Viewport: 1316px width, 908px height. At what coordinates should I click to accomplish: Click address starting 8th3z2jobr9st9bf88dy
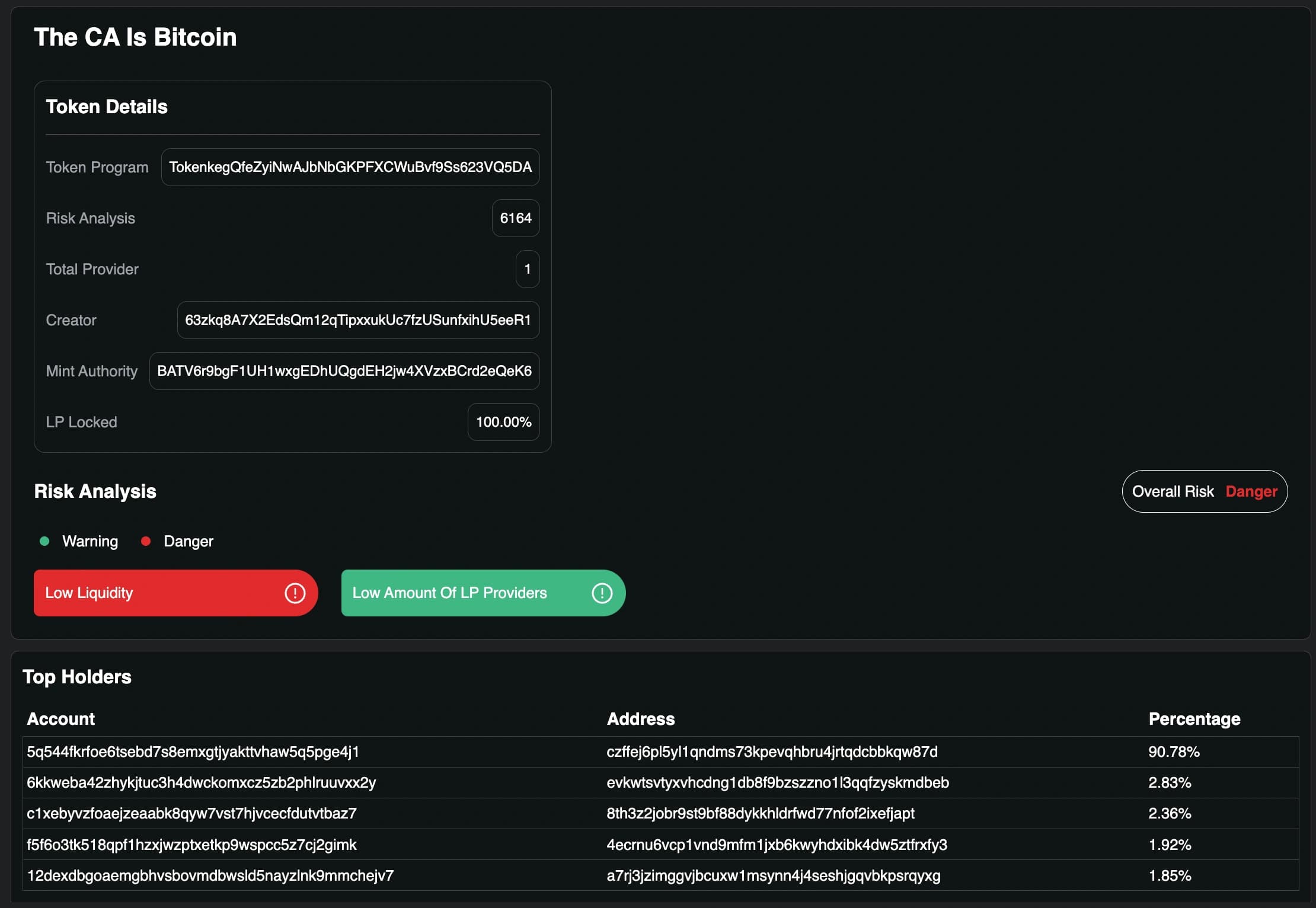click(761, 814)
